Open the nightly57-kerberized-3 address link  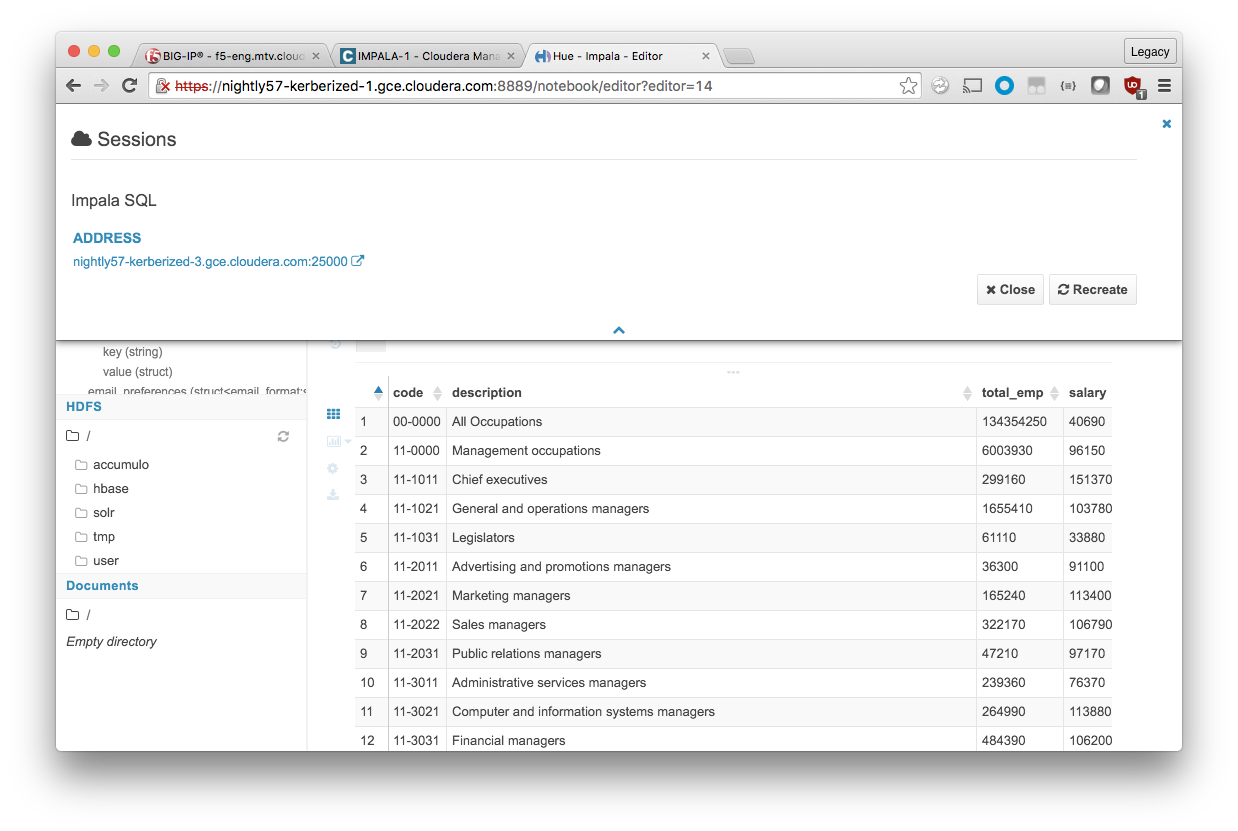pos(210,262)
